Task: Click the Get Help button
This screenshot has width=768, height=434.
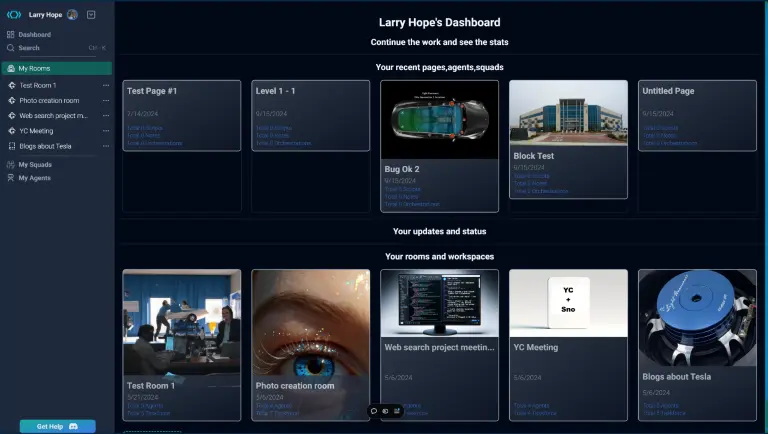Action: pos(57,427)
